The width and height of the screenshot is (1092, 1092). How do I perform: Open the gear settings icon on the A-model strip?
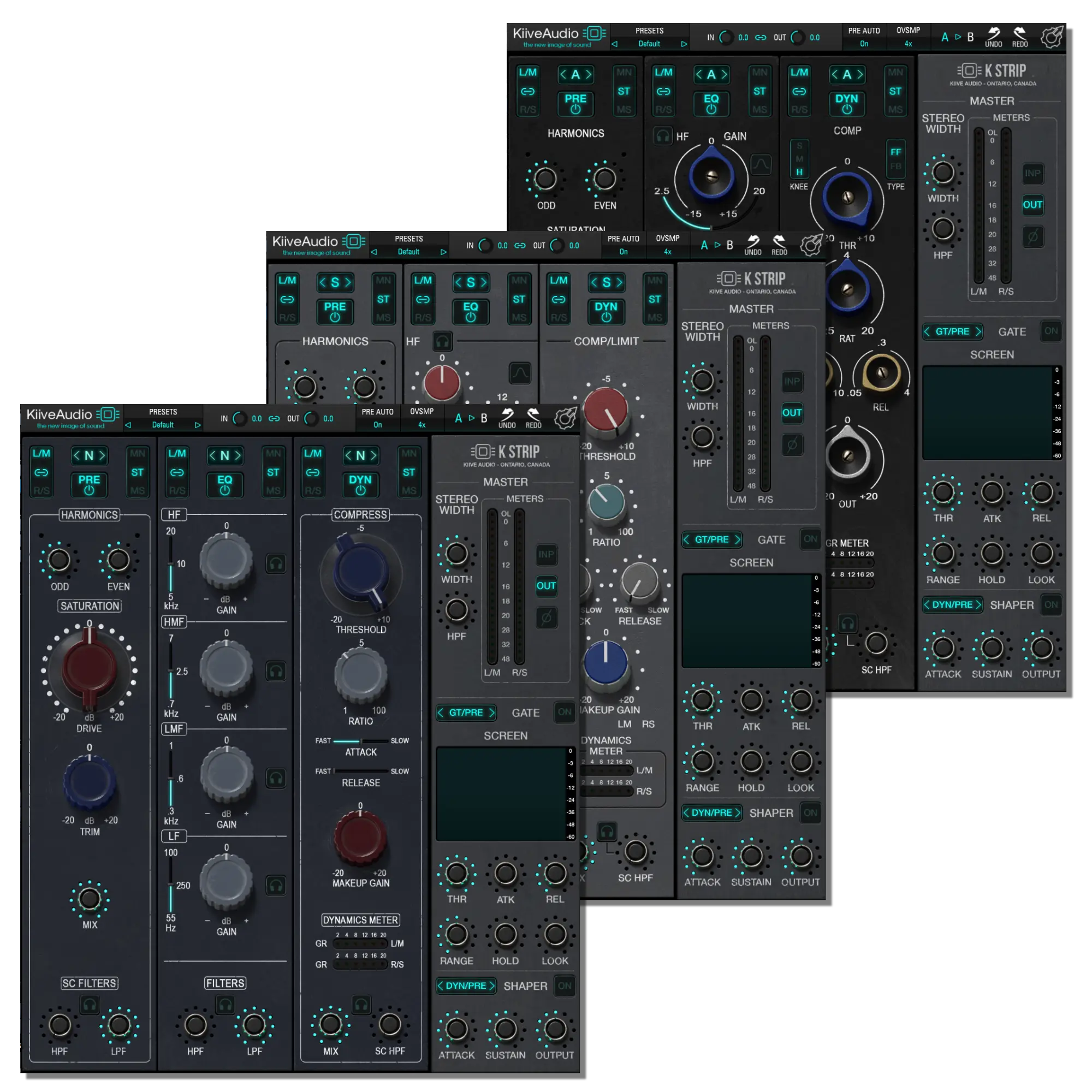click(1052, 37)
